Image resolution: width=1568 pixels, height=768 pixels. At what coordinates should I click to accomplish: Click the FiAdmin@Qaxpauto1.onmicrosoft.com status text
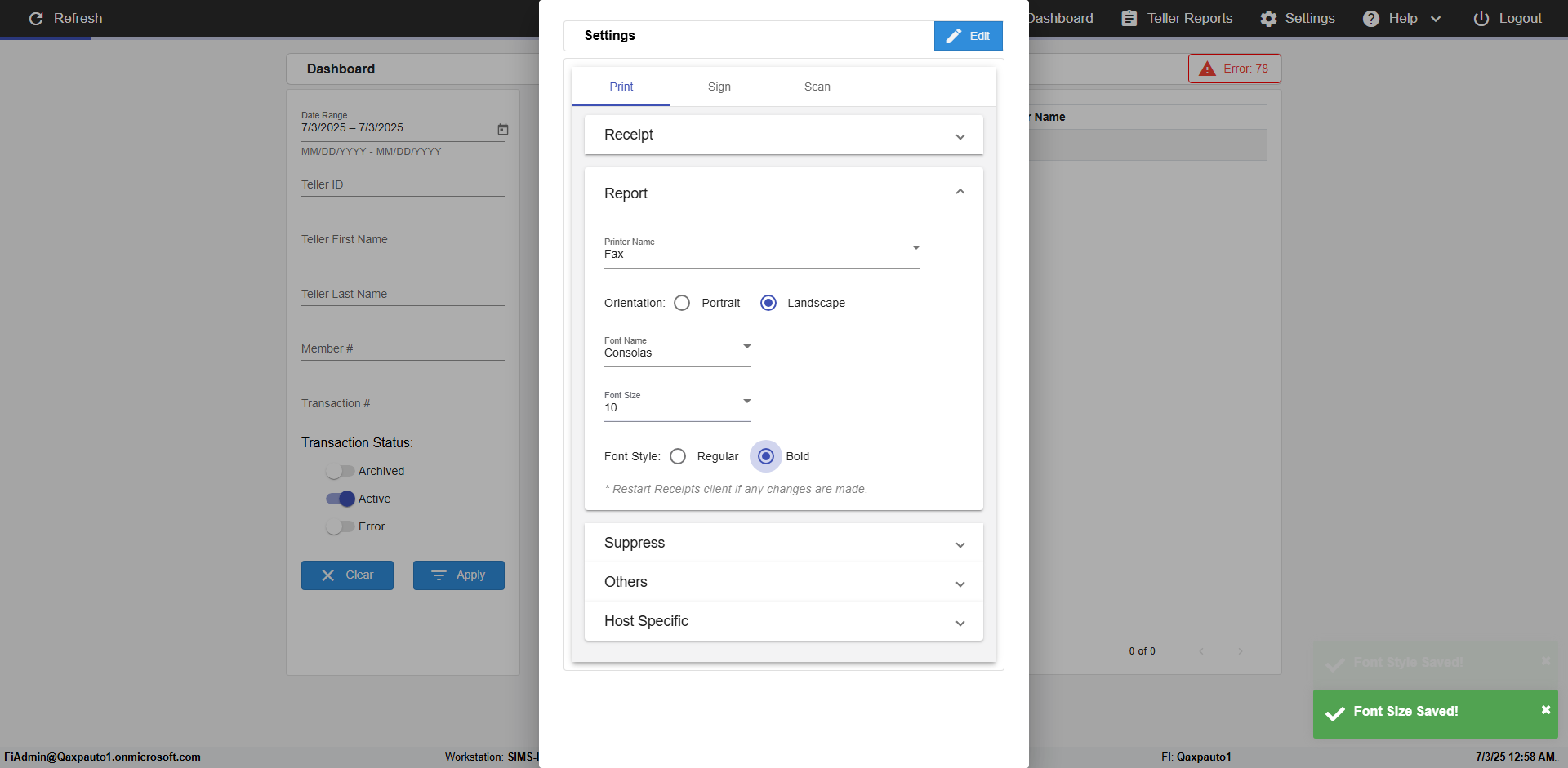102,757
